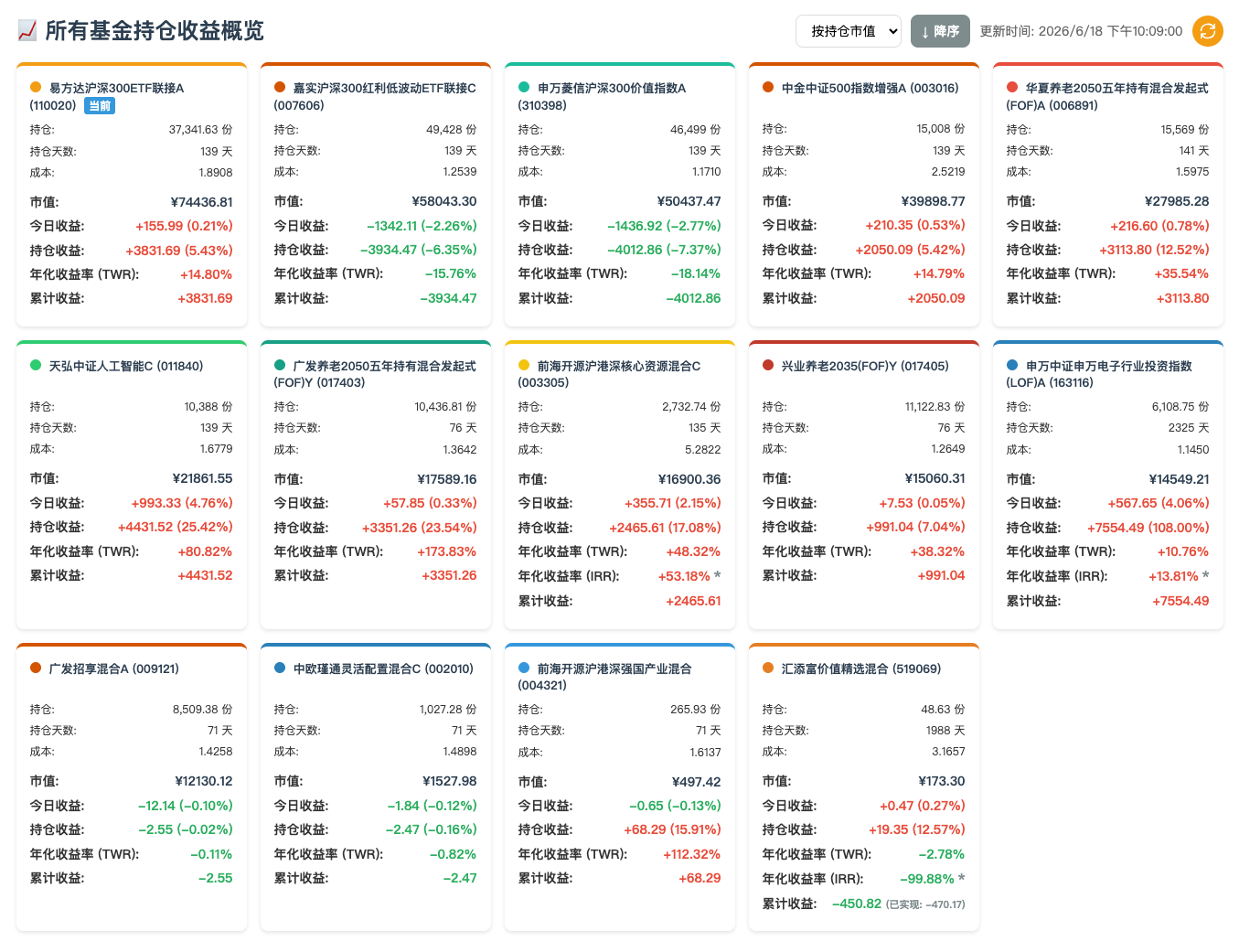The width and height of the screenshot is (1239, 952).
Task: Click realized note 已实现: -470.17
Action: pos(925,904)
